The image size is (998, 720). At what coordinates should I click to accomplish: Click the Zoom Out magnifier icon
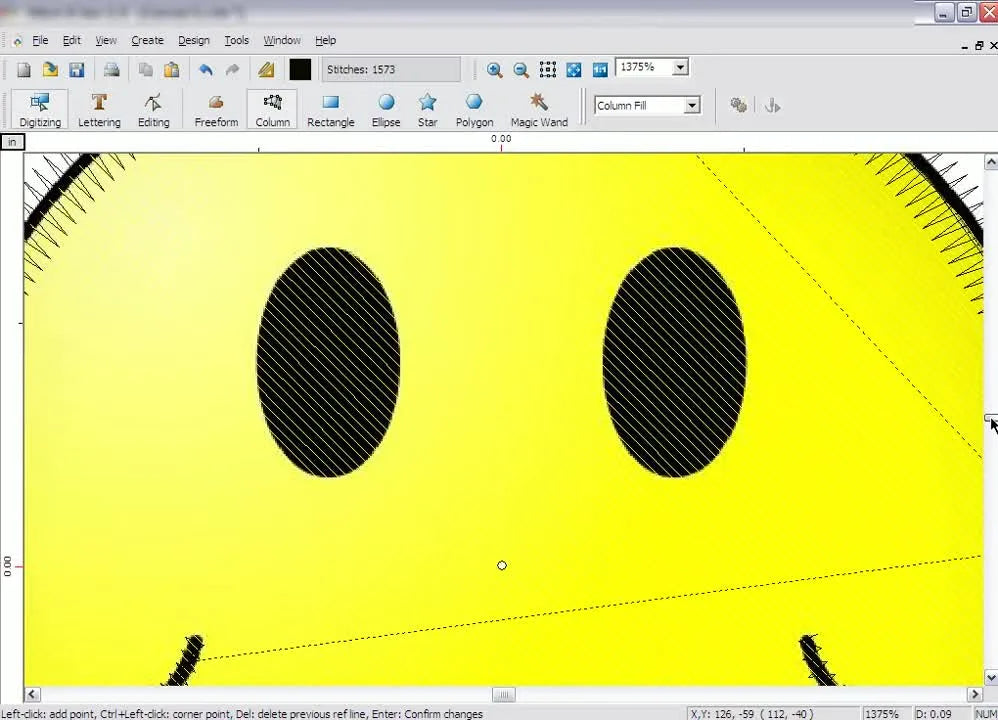(x=520, y=69)
